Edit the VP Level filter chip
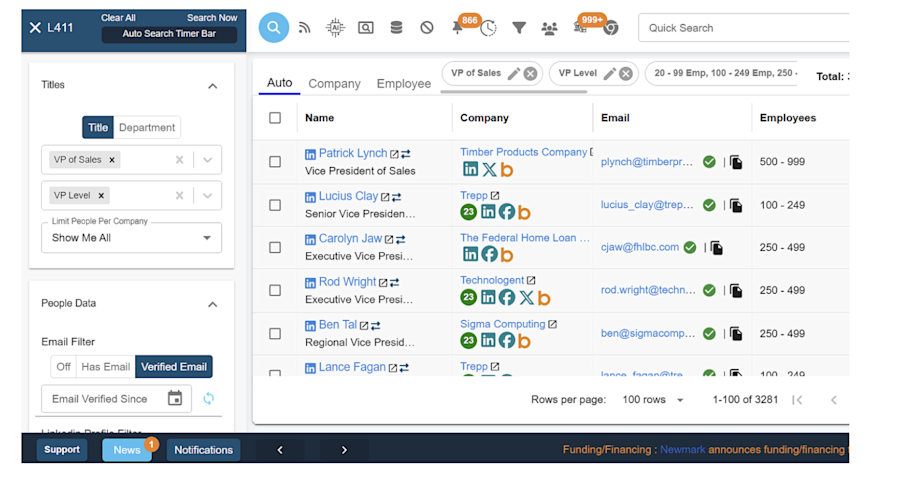 pos(610,73)
